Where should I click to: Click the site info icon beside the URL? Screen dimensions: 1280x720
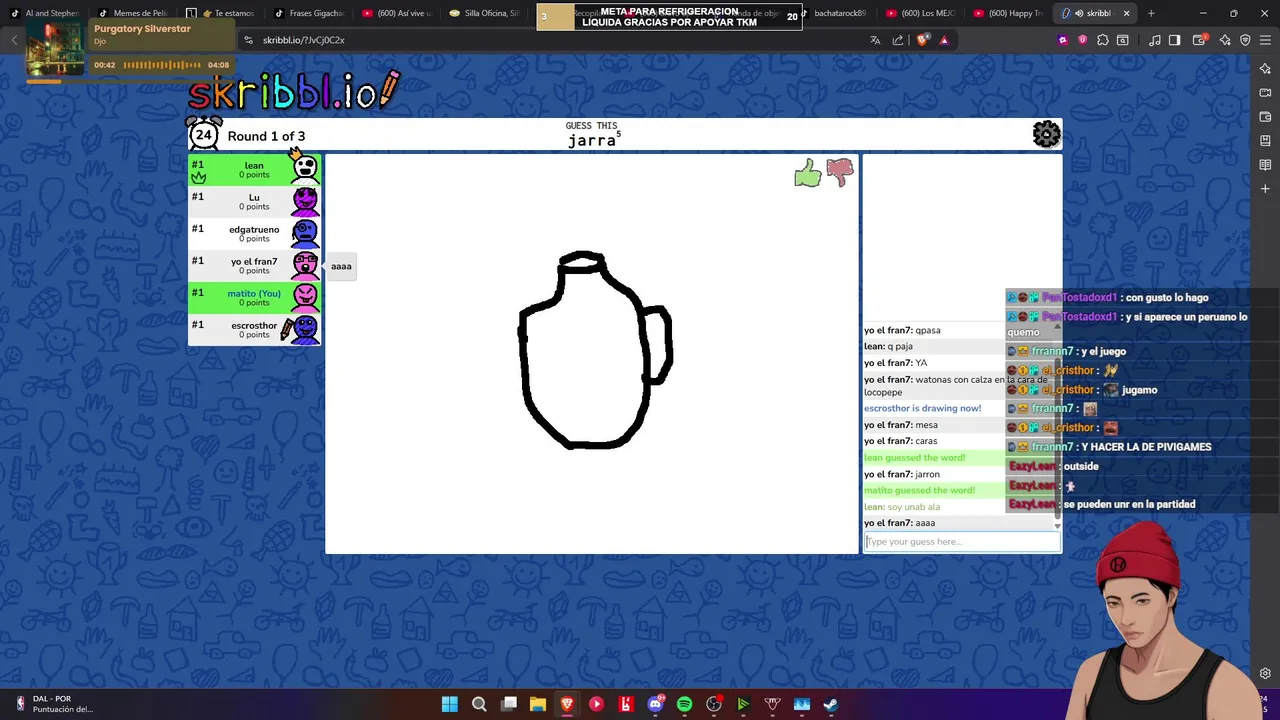coord(249,40)
